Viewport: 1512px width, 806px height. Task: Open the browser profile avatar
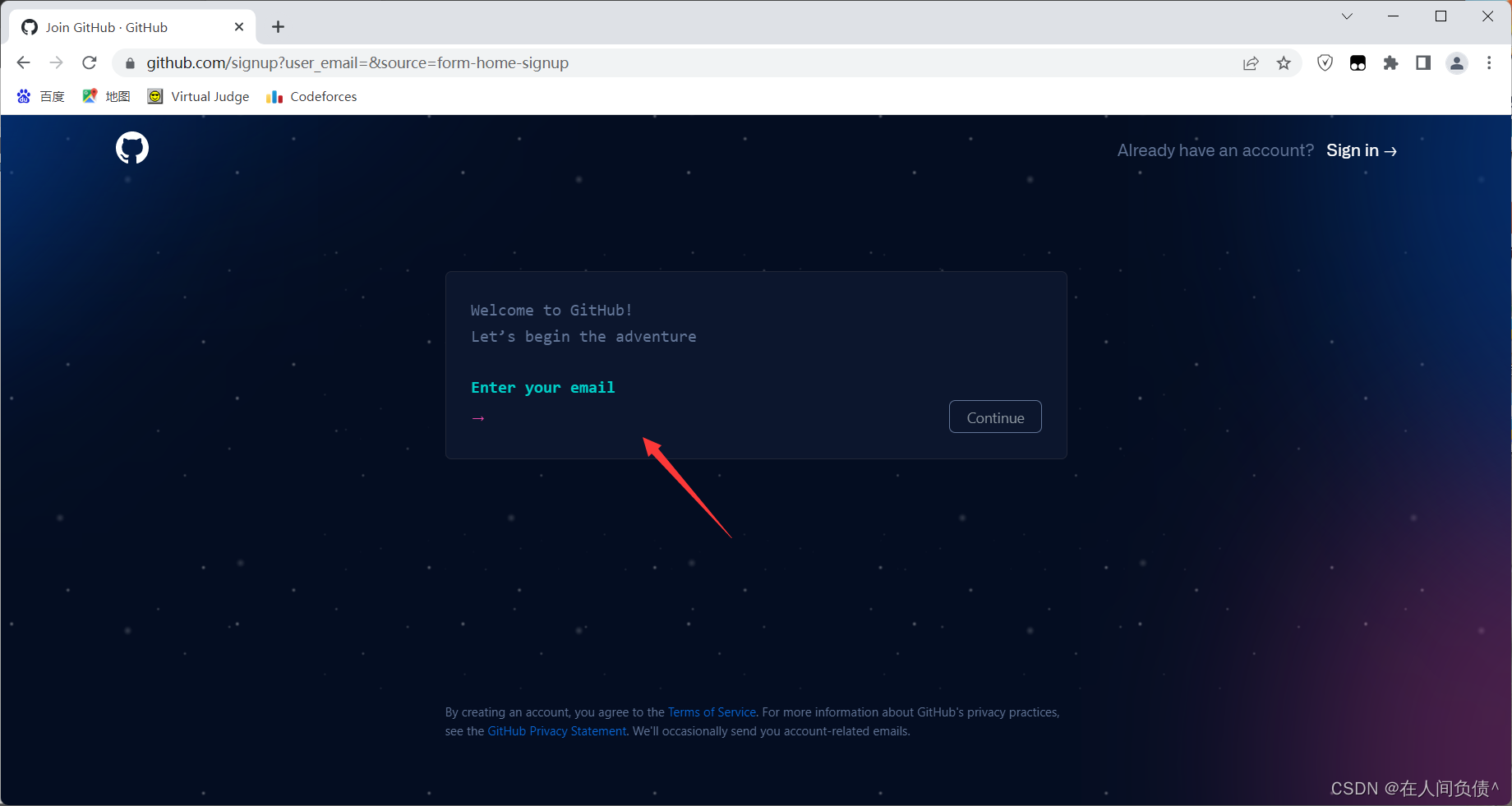tap(1457, 63)
